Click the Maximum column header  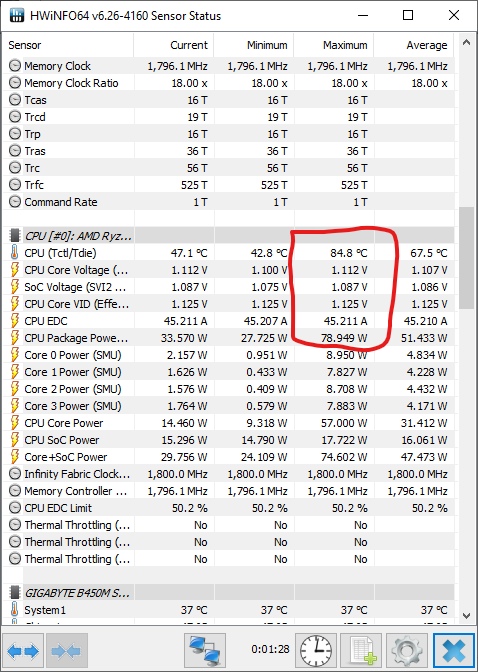334,45
